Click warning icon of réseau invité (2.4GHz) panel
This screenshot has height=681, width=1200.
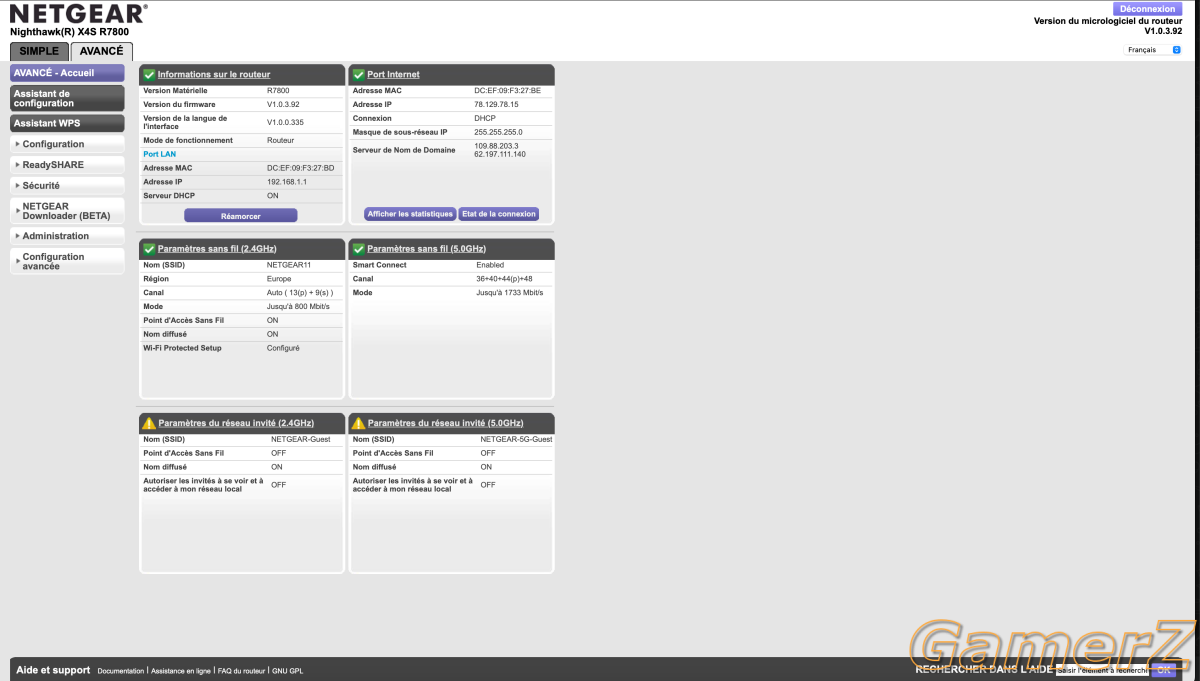[x=149, y=423]
